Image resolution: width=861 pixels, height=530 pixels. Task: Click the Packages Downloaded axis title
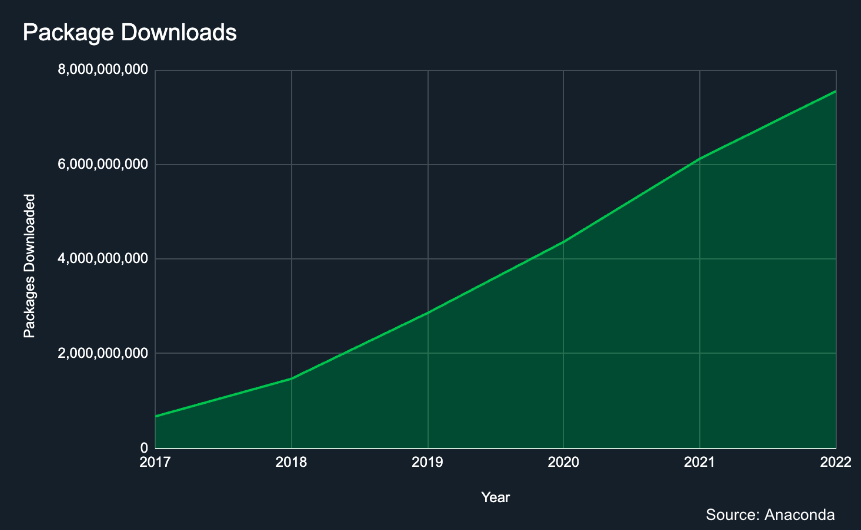click(x=29, y=266)
